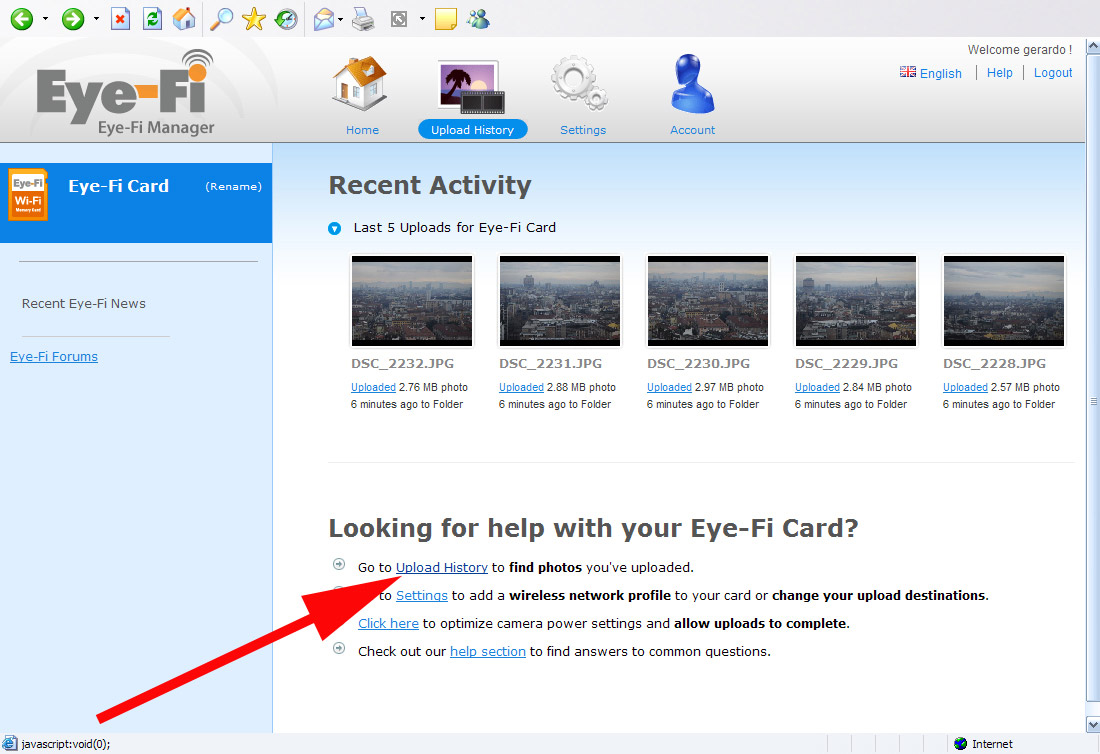
Task: Follow the Upload History link in help text
Action: pyautogui.click(x=442, y=567)
